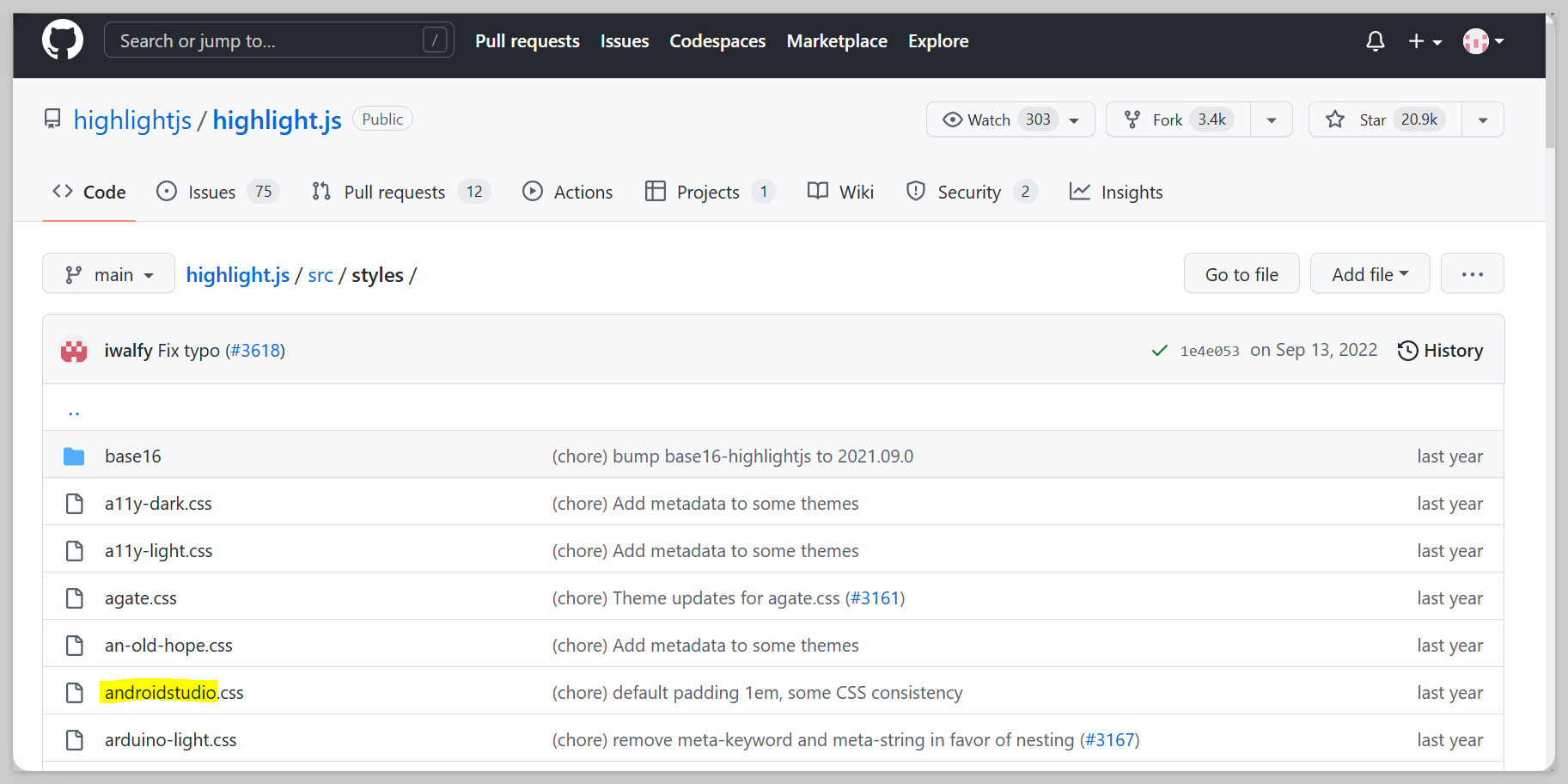Open issue #3161 link in agate.css row
The height and width of the screenshot is (784, 1568).
point(876,598)
